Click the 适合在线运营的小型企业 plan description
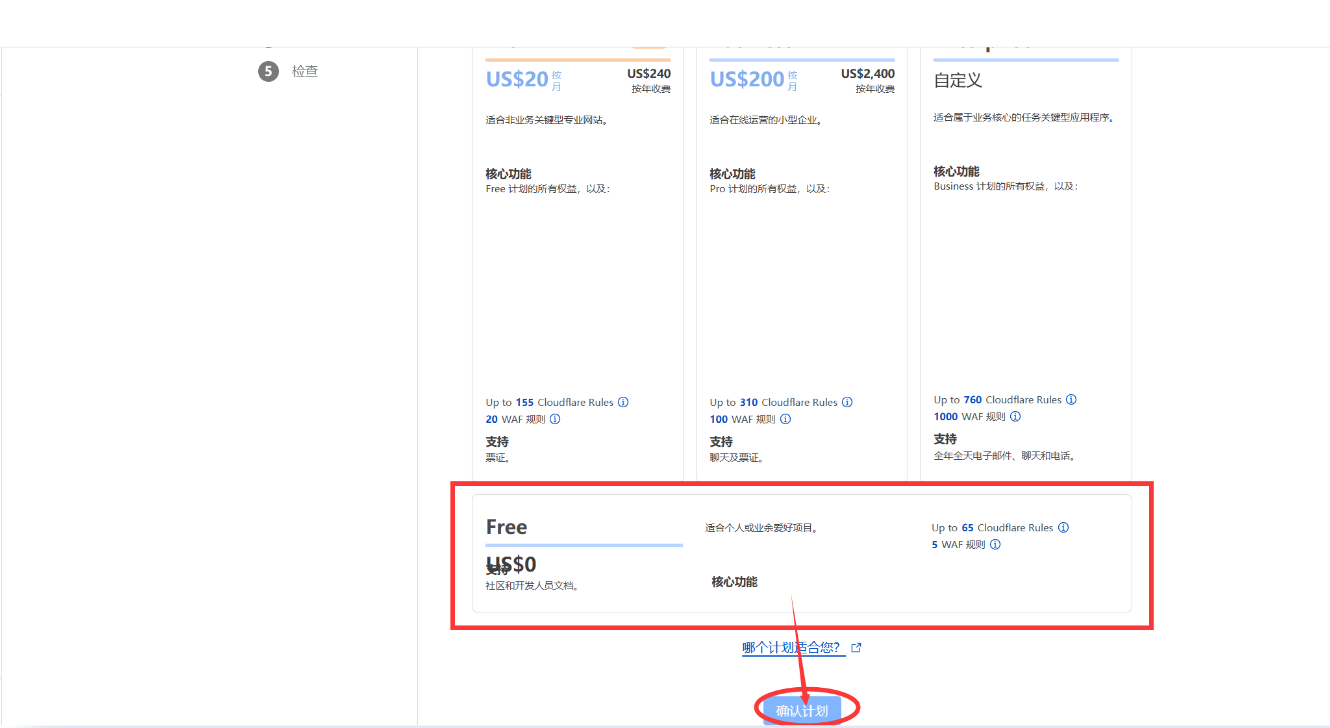Screen dimensions: 1330x728 [x=766, y=120]
